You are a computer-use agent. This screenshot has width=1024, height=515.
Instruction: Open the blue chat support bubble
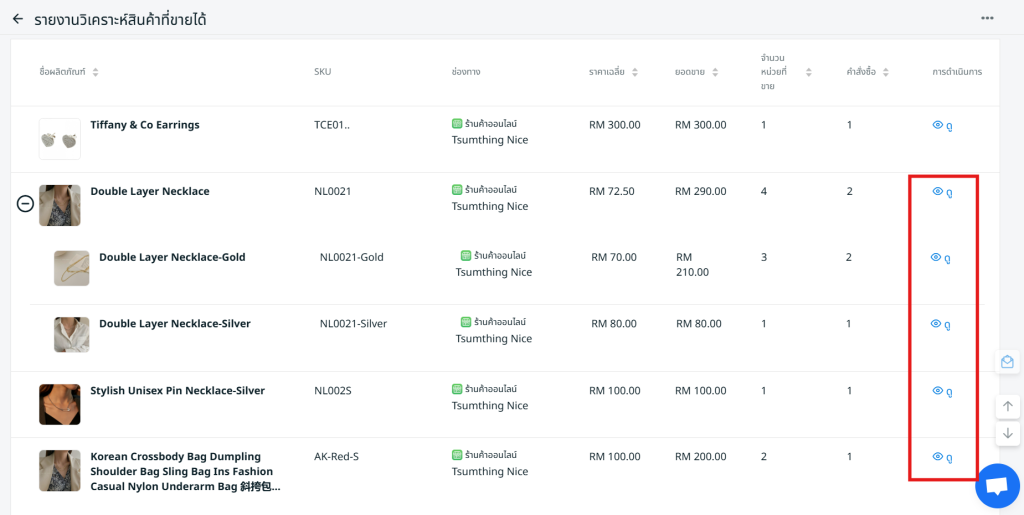(996, 486)
